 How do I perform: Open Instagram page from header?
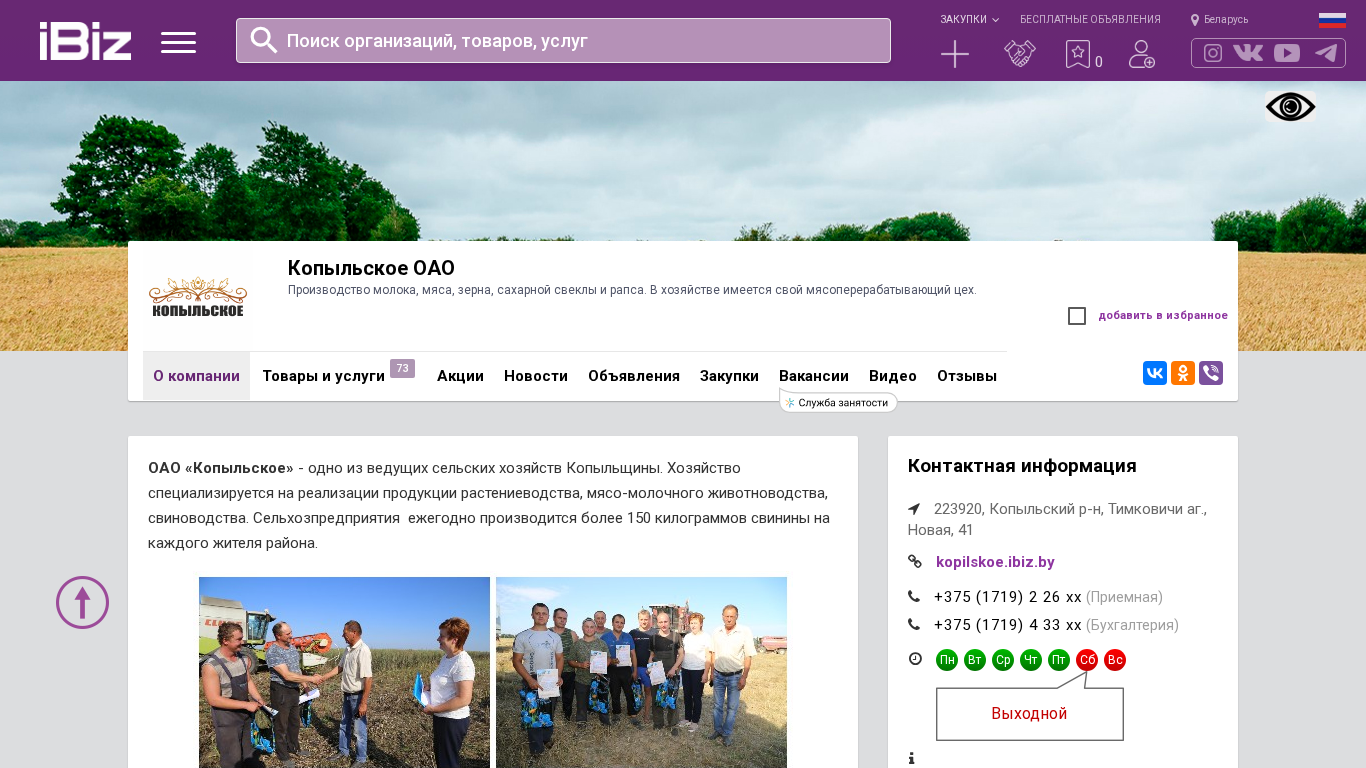(1213, 53)
